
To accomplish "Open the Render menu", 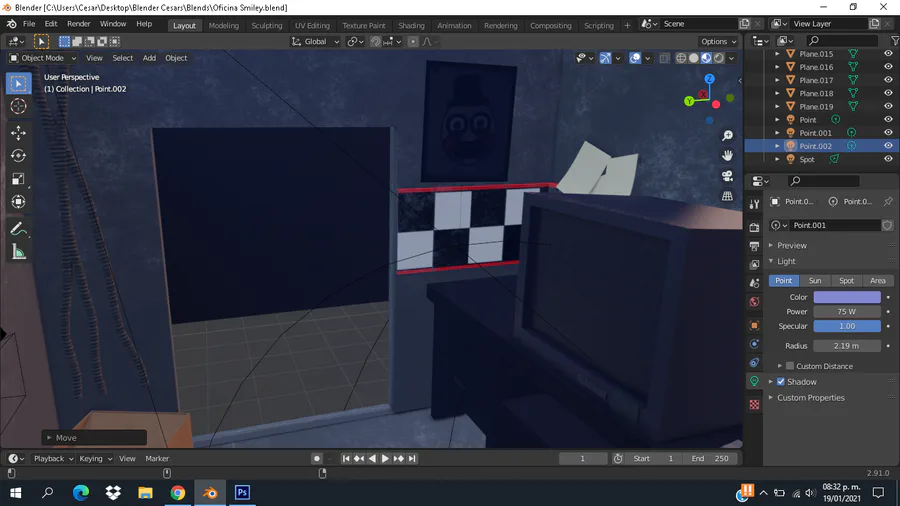I will (x=79, y=24).
